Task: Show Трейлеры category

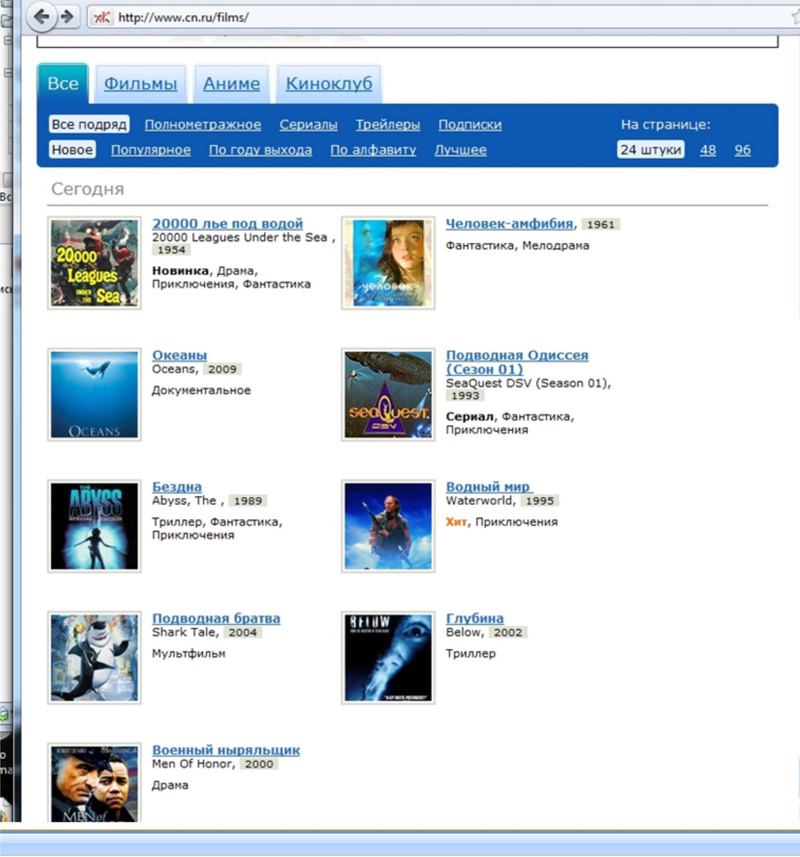Action: 388,125
